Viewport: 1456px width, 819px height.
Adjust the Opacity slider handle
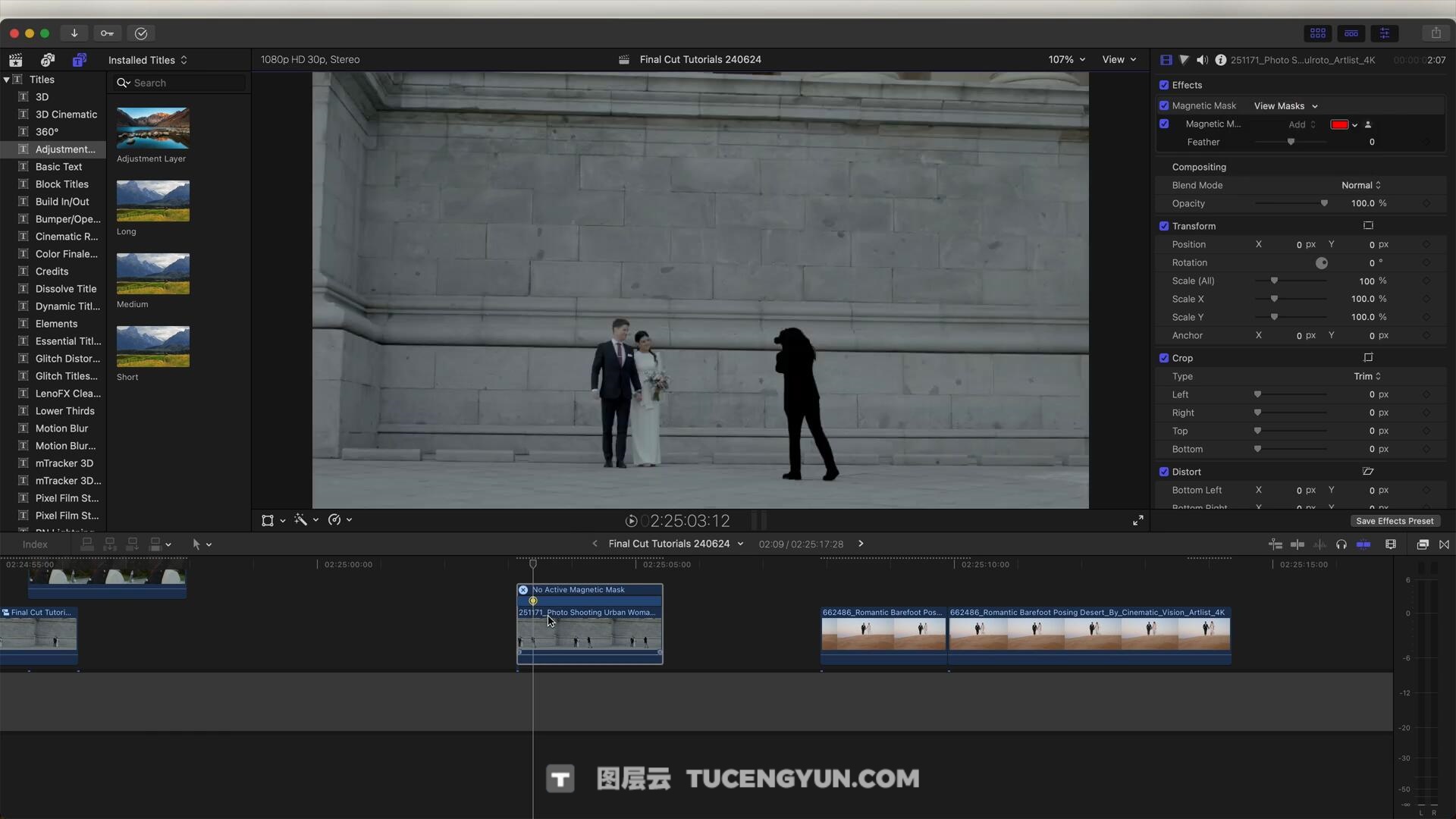tap(1324, 203)
